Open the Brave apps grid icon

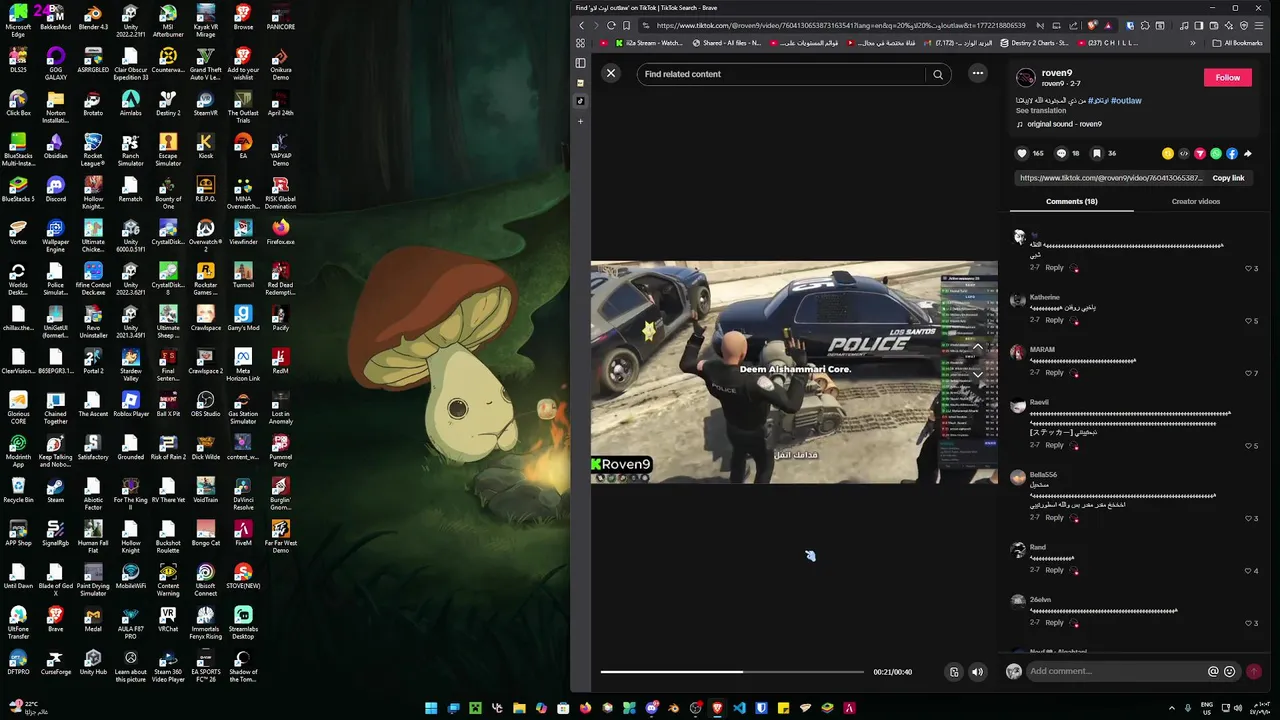pos(580,43)
